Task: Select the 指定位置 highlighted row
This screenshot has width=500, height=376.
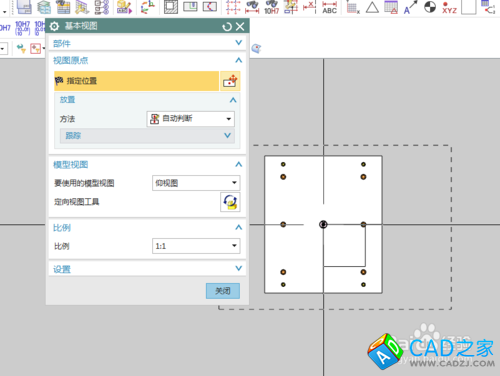Action: tap(136, 81)
